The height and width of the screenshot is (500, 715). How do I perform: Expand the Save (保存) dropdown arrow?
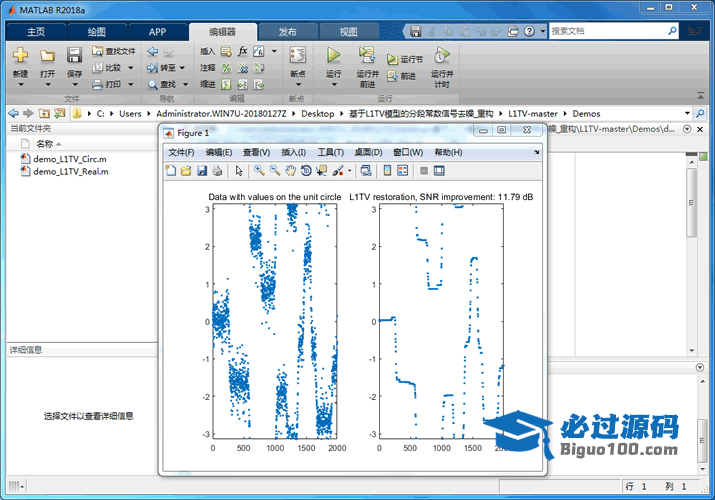tap(75, 85)
